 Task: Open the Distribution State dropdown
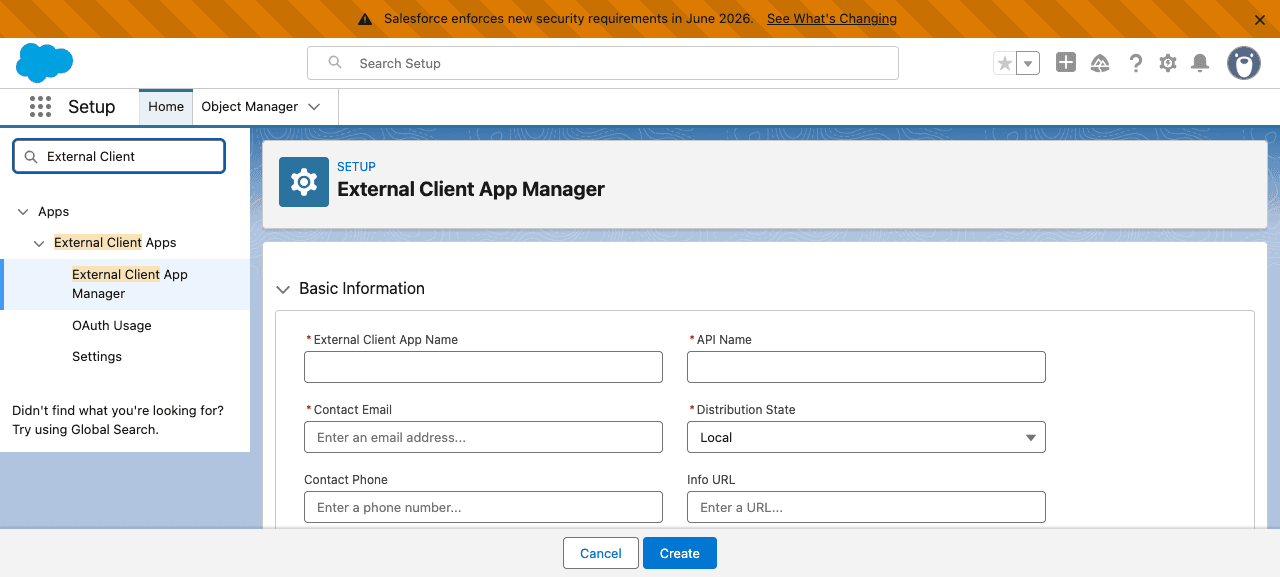(x=866, y=437)
